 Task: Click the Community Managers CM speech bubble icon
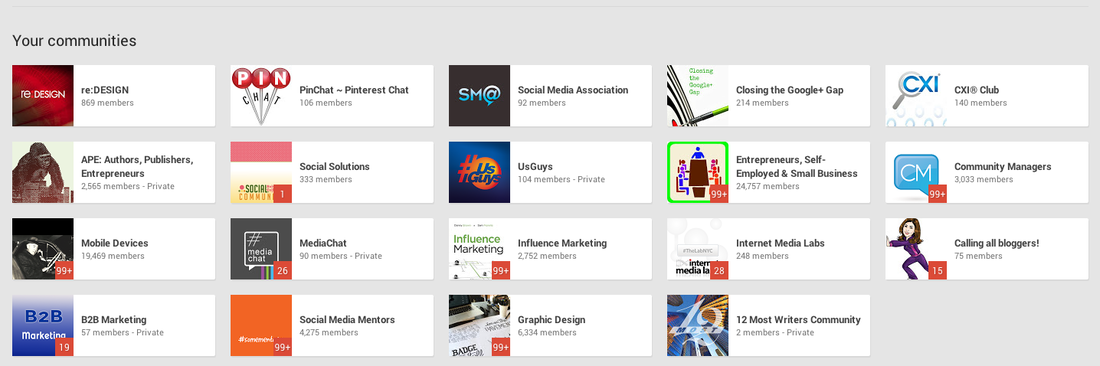click(915, 172)
